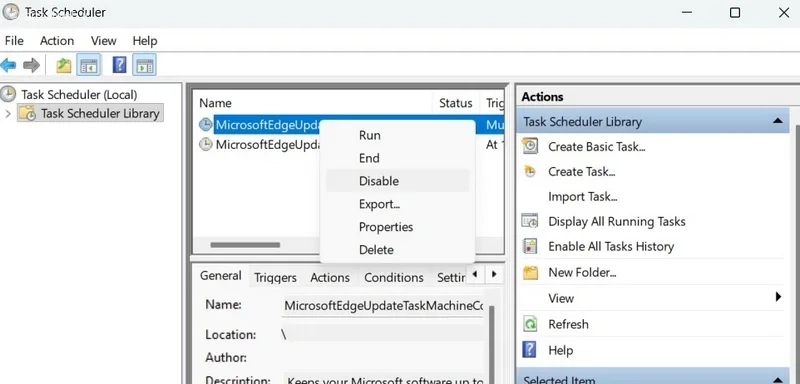Click the Display All Running Tasks icon
The height and width of the screenshot is (384, 800).
point(530,221)
